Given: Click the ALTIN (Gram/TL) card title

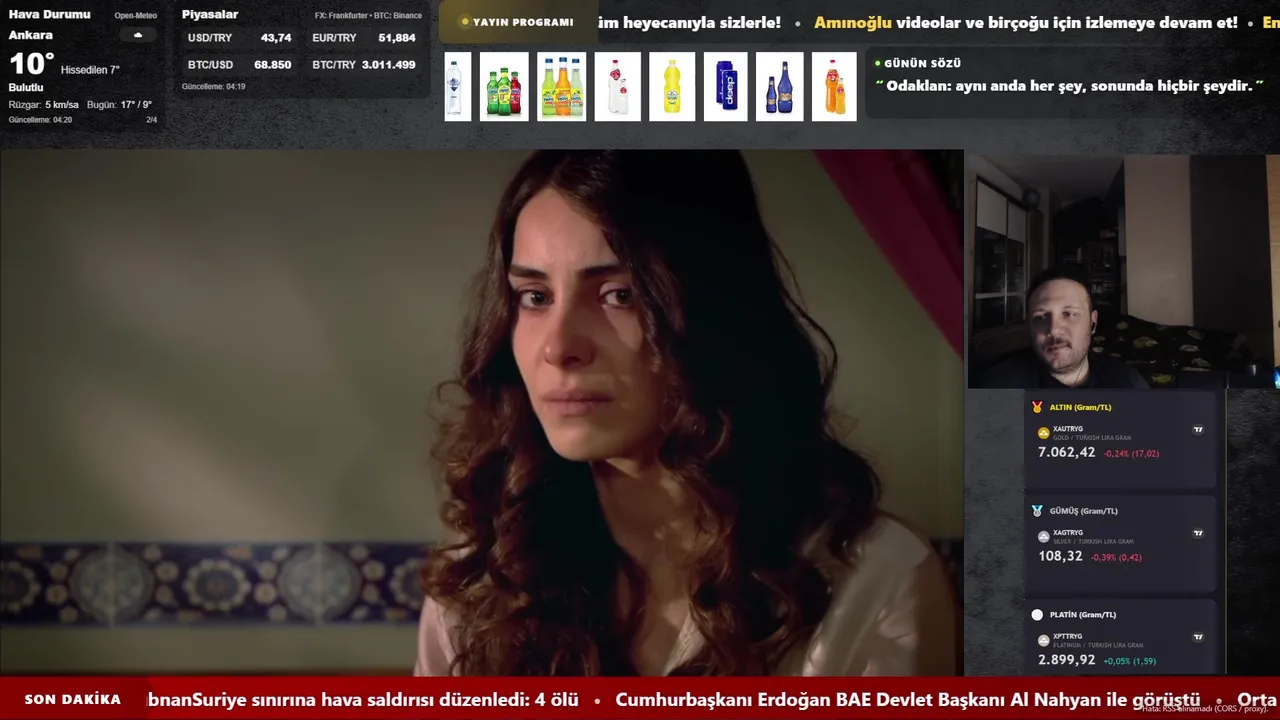Looking at the screenshot, I should pos(1080,407).
